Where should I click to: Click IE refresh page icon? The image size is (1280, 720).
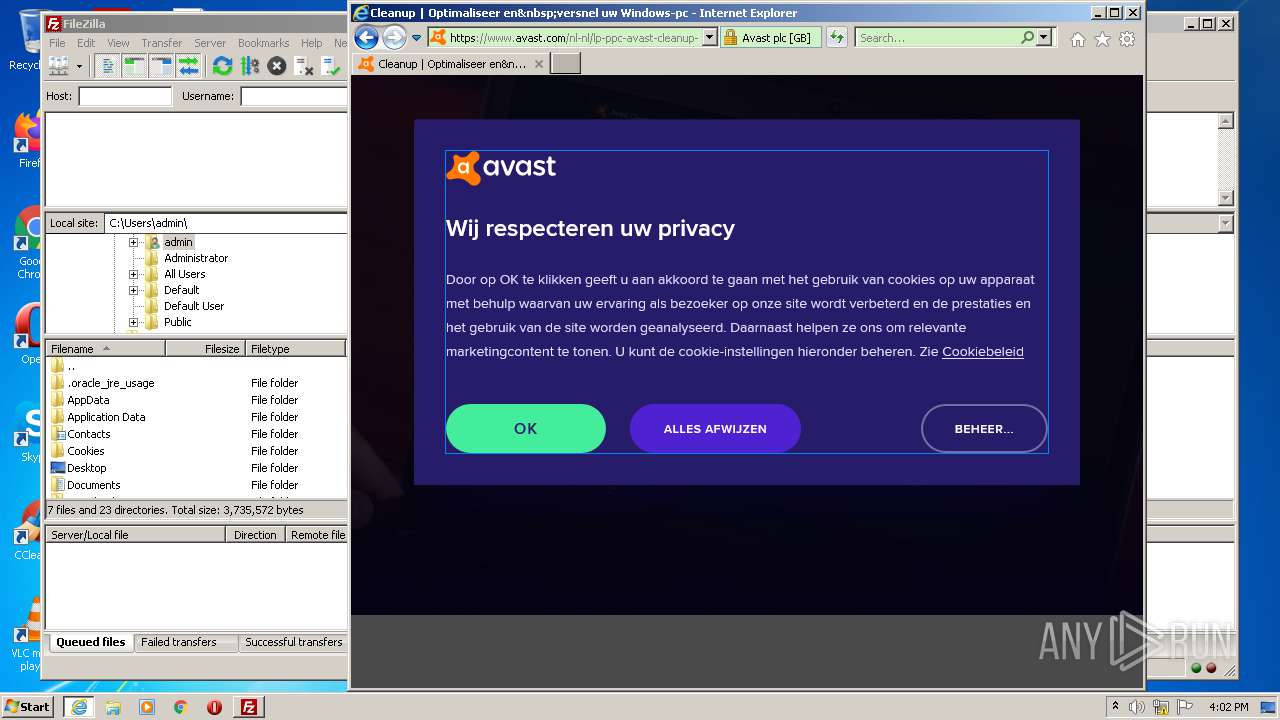tap(837, 38)
